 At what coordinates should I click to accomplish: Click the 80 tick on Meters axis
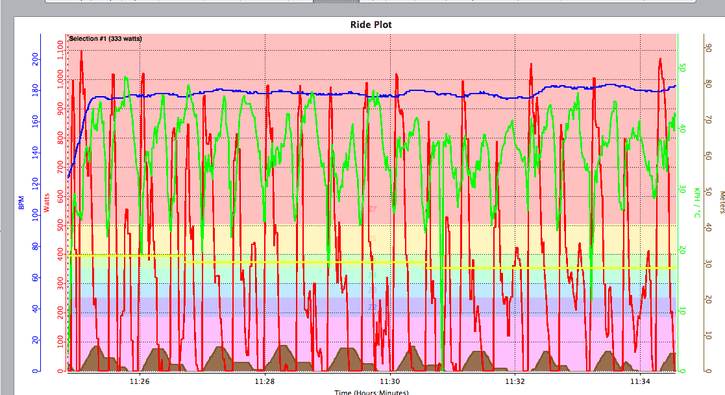708,84
